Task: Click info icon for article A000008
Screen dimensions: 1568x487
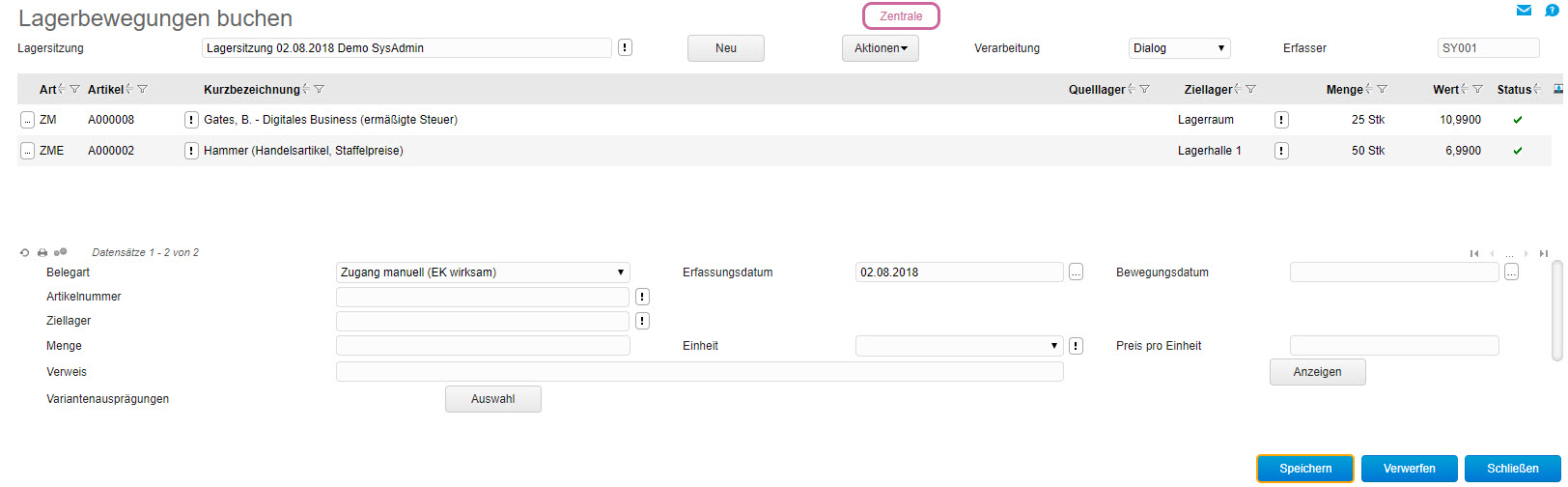Action: tap(191, 120)
